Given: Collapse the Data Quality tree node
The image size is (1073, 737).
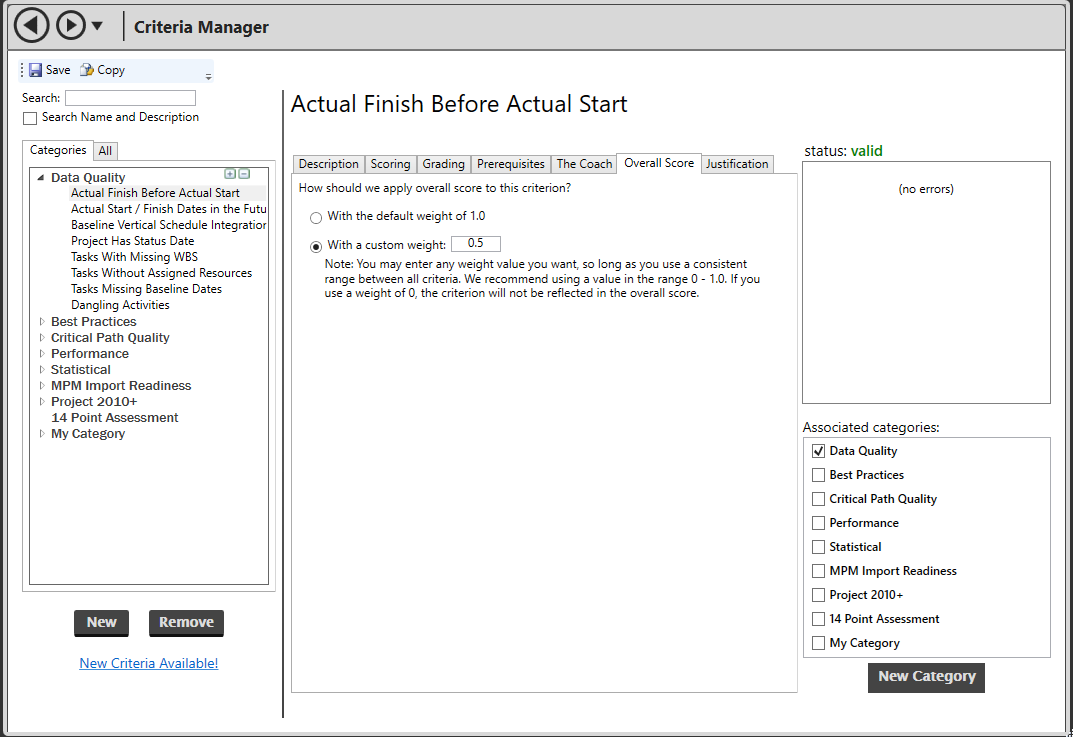Looking at the screenshot, I should [41, 178].
